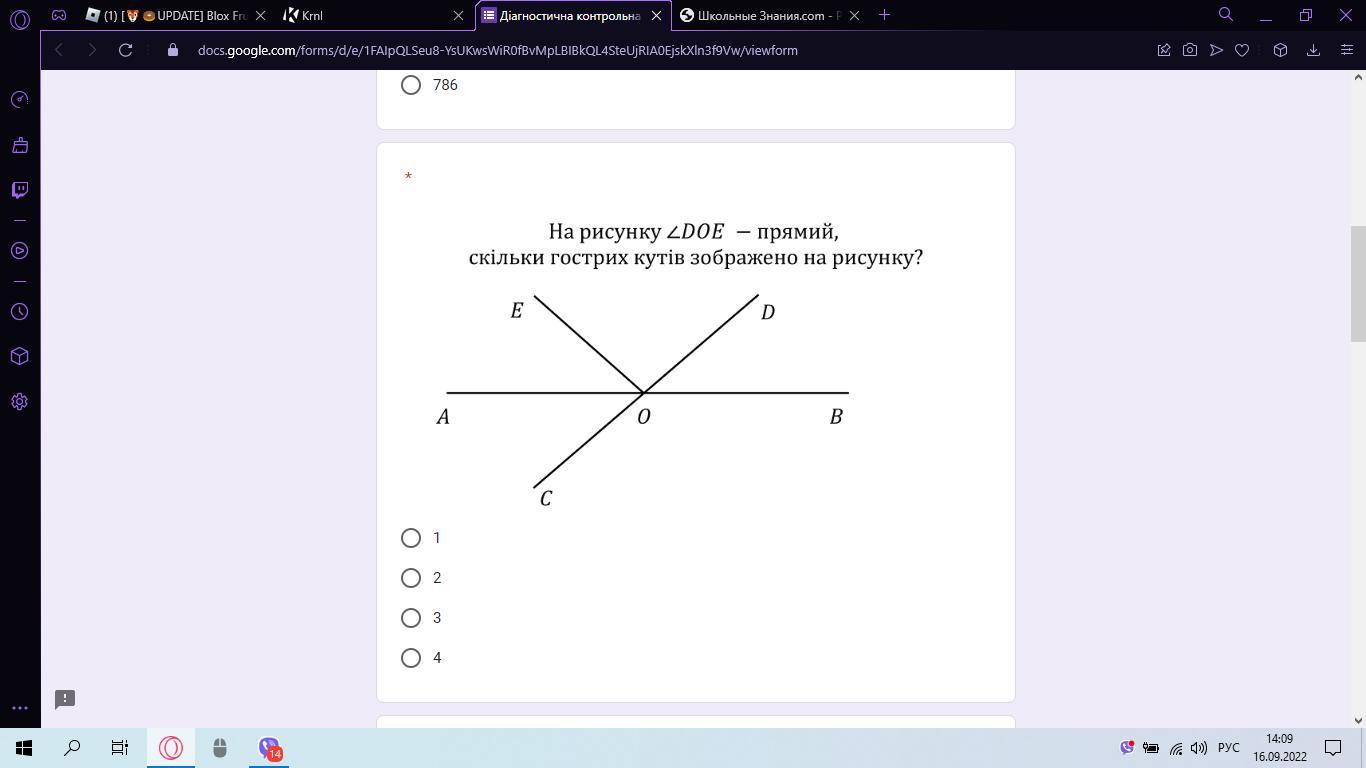The image size is (1366, 768).
Task: Click the report problem feedback icon
Action: point(65,699)
